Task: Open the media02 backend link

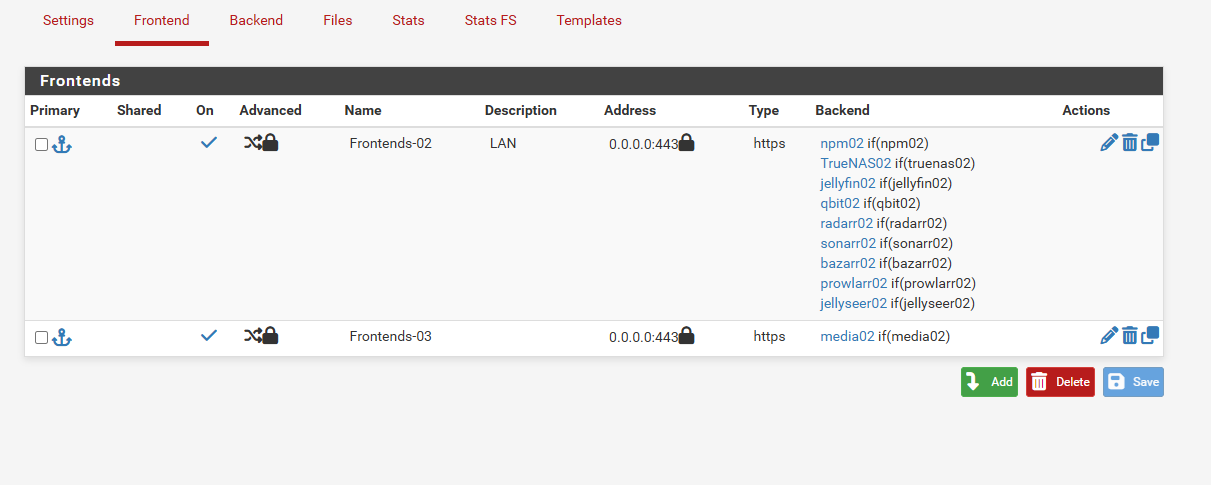Action: point(847,336)
